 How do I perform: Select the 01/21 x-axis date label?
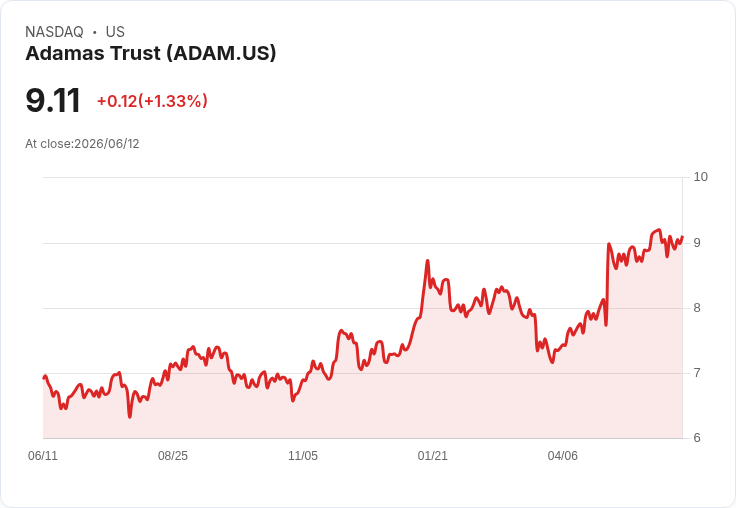coord(432,455)
